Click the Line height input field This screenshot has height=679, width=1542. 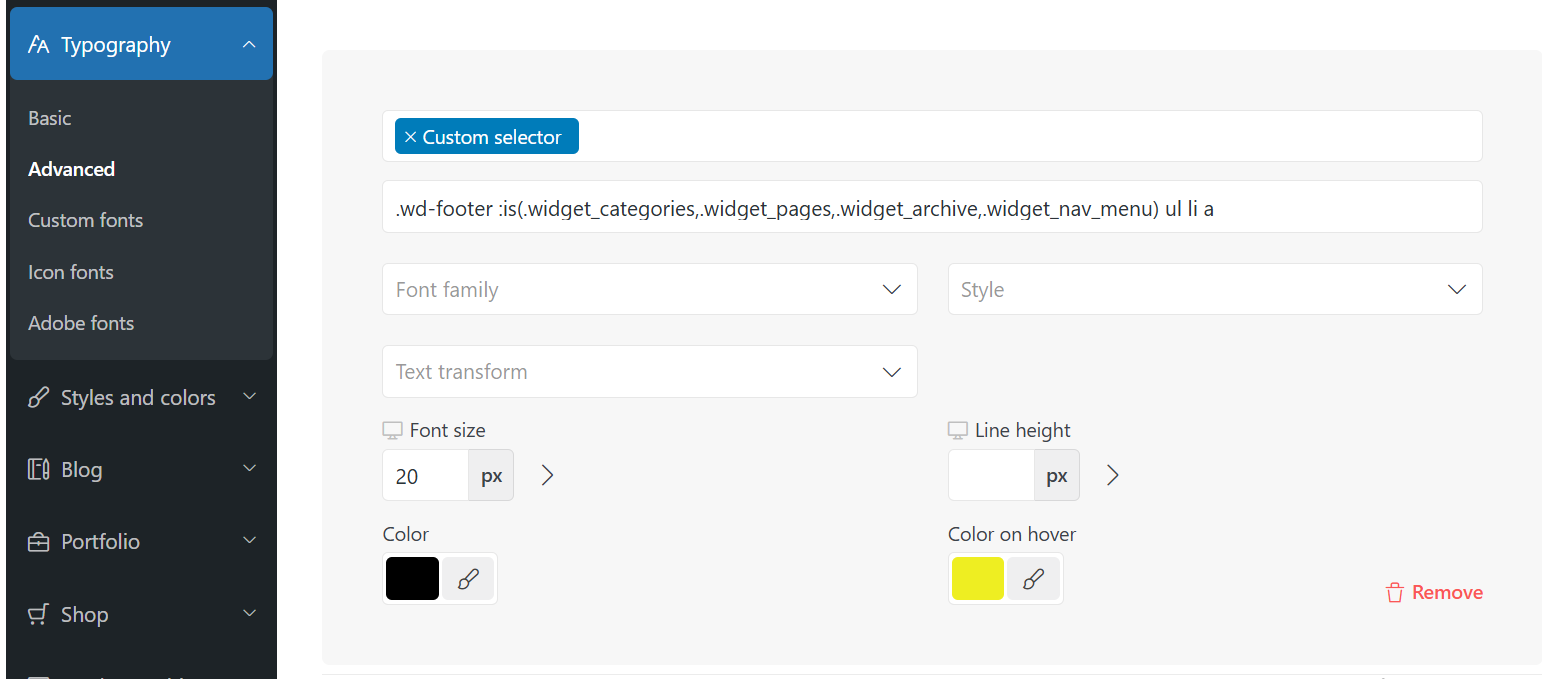[991, 475]
